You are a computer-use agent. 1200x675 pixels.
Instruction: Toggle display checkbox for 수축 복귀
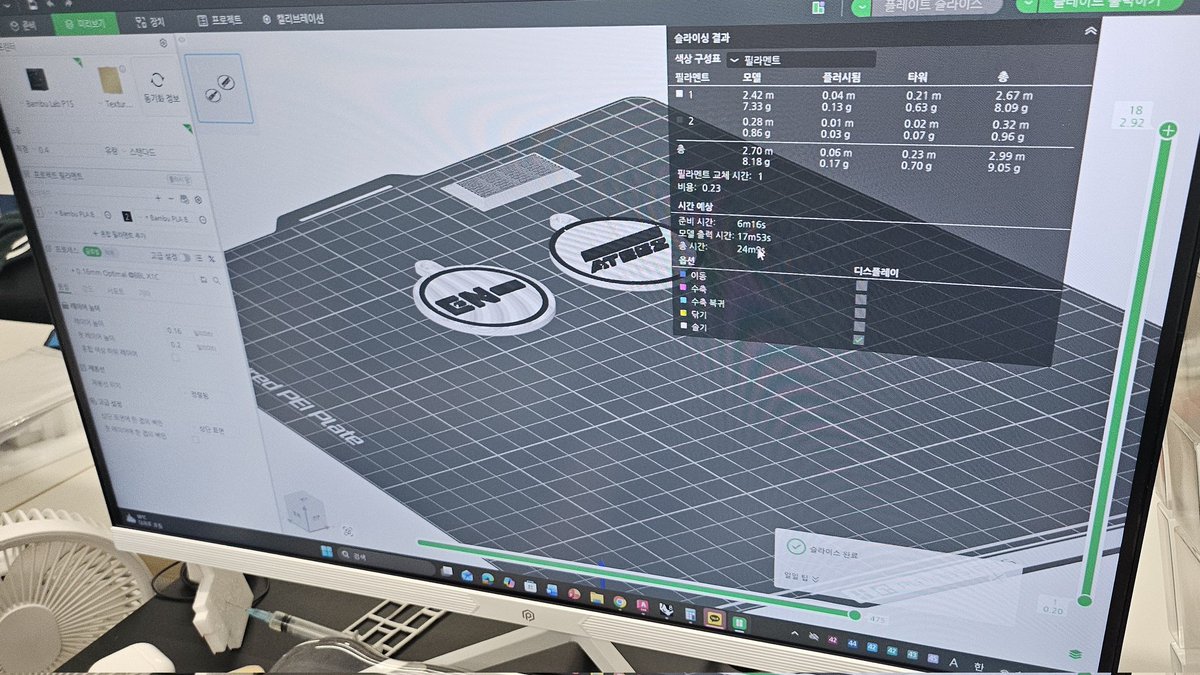coord(859,313)
